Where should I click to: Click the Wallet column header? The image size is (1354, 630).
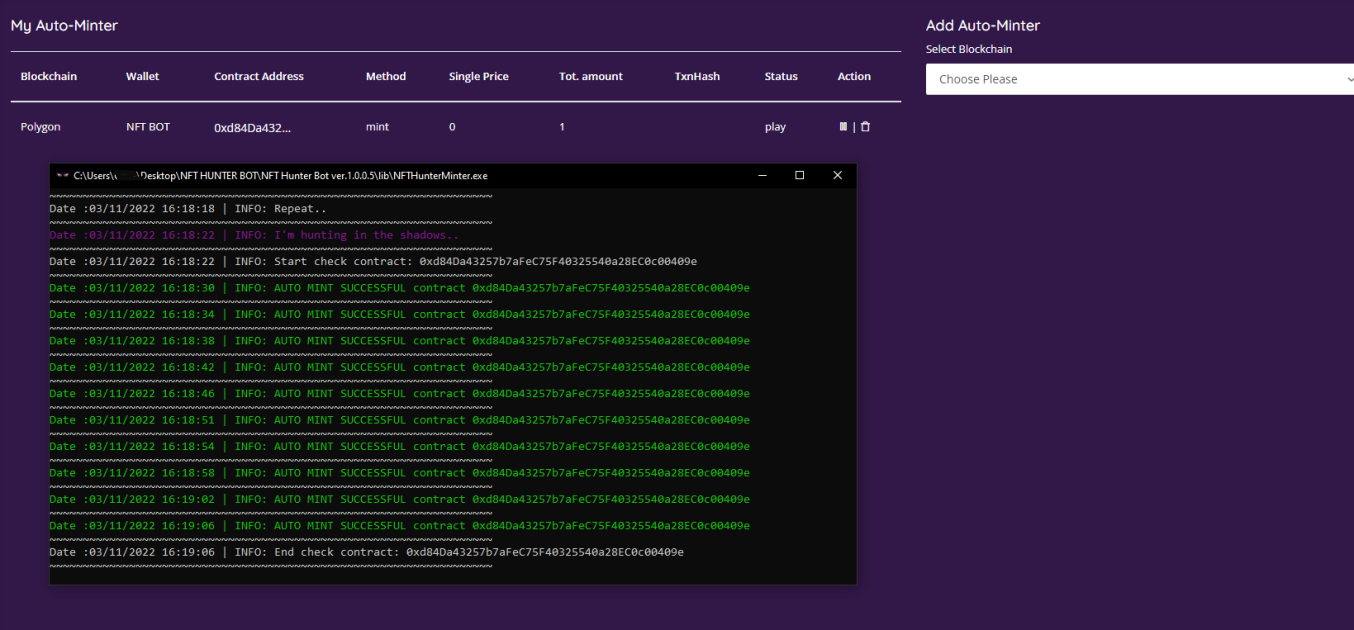[x=142, y=76]
